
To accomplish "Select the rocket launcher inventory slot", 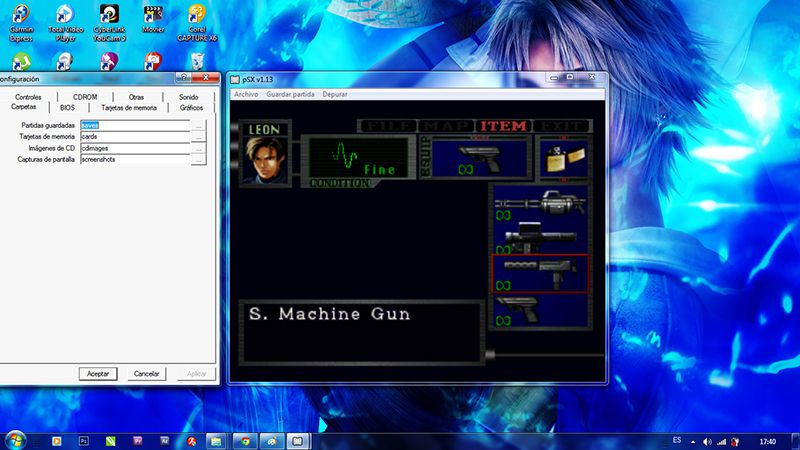I will pos(540,238).
